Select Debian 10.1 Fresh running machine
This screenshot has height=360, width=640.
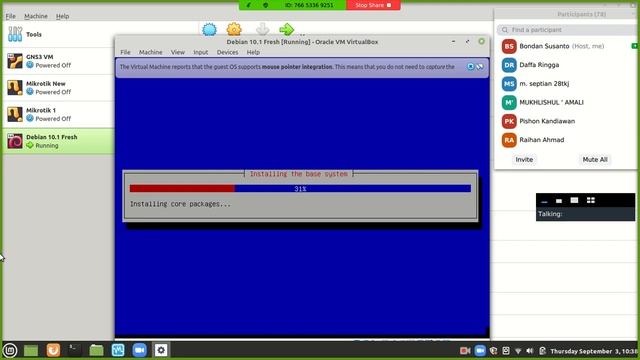[x=58, y=141]
